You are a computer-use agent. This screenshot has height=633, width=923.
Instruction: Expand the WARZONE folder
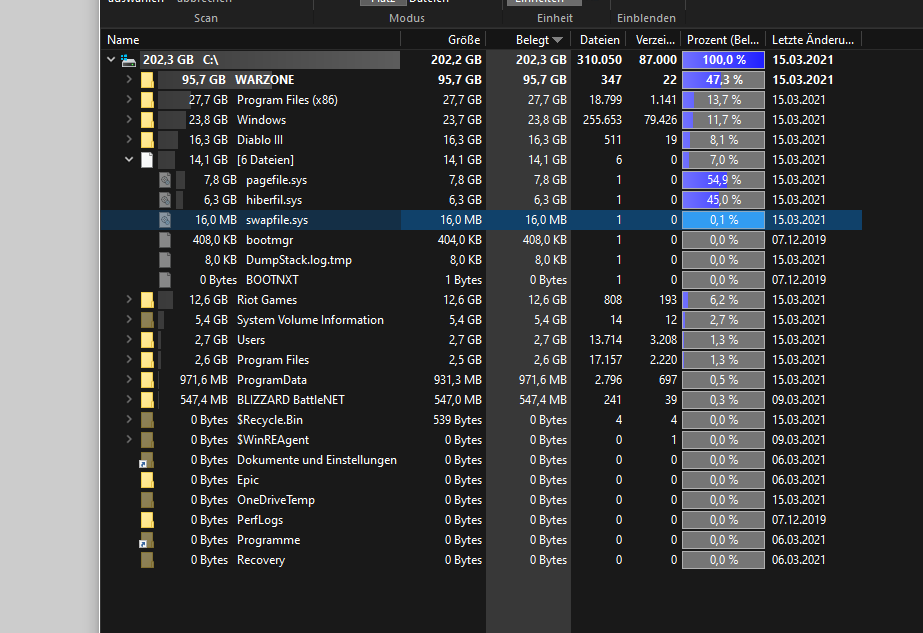point(129,79)
